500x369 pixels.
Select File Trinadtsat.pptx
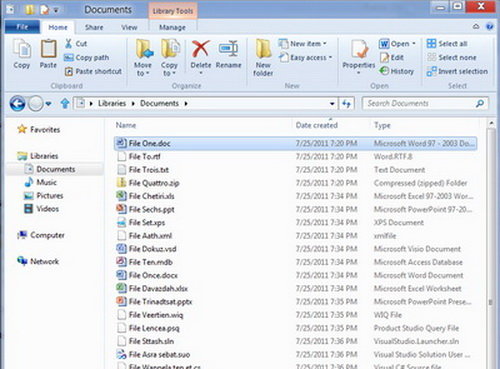[x=295, y=302]
